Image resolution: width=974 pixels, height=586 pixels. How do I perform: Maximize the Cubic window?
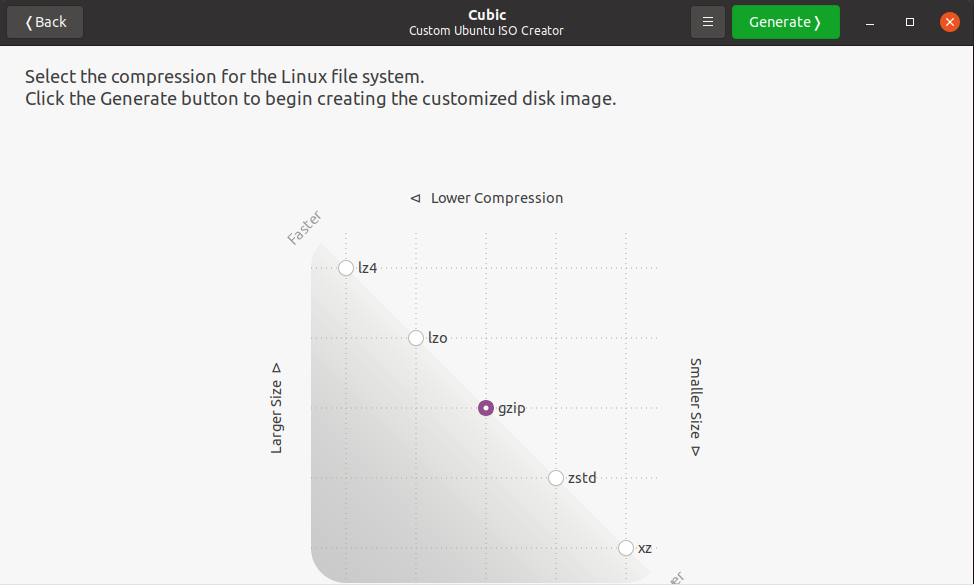[910, 22]
